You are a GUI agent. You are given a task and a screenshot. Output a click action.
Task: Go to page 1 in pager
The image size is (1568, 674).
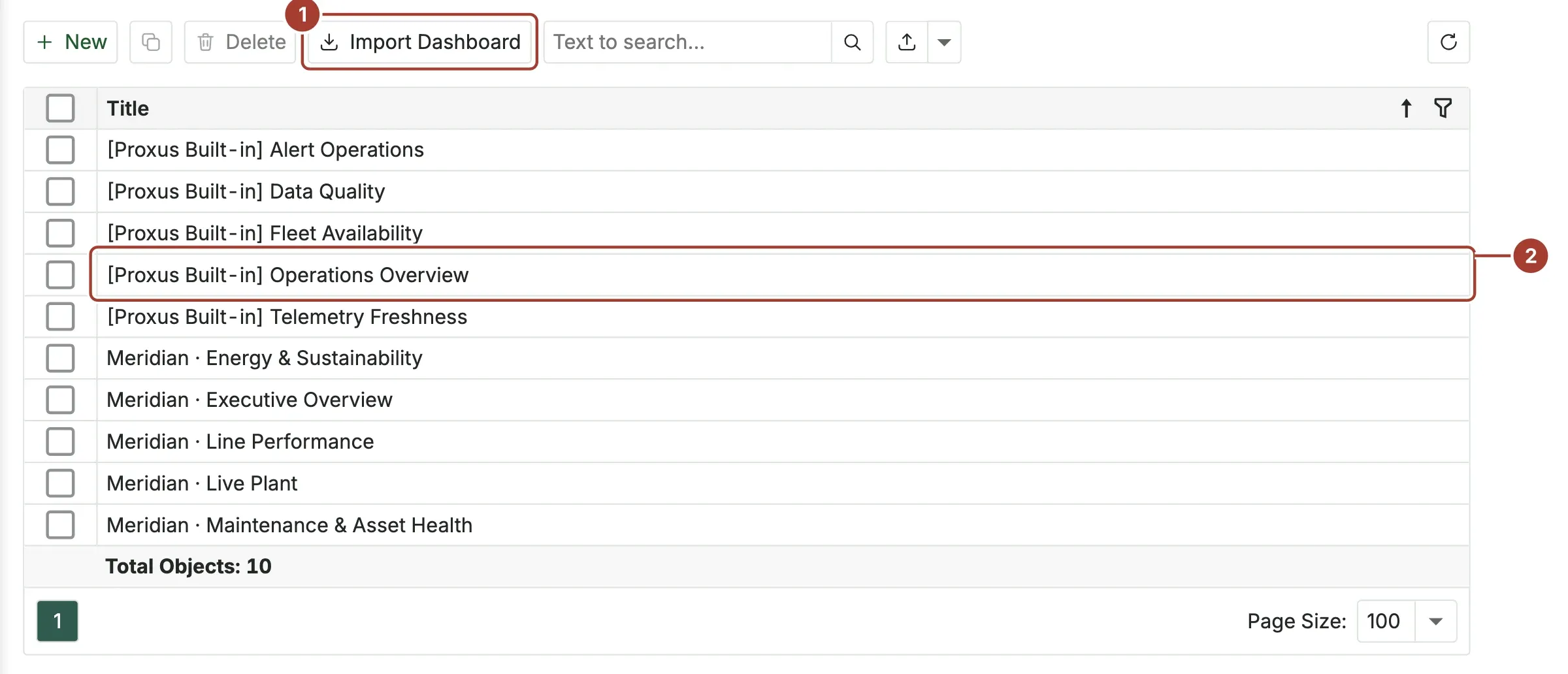57,621
